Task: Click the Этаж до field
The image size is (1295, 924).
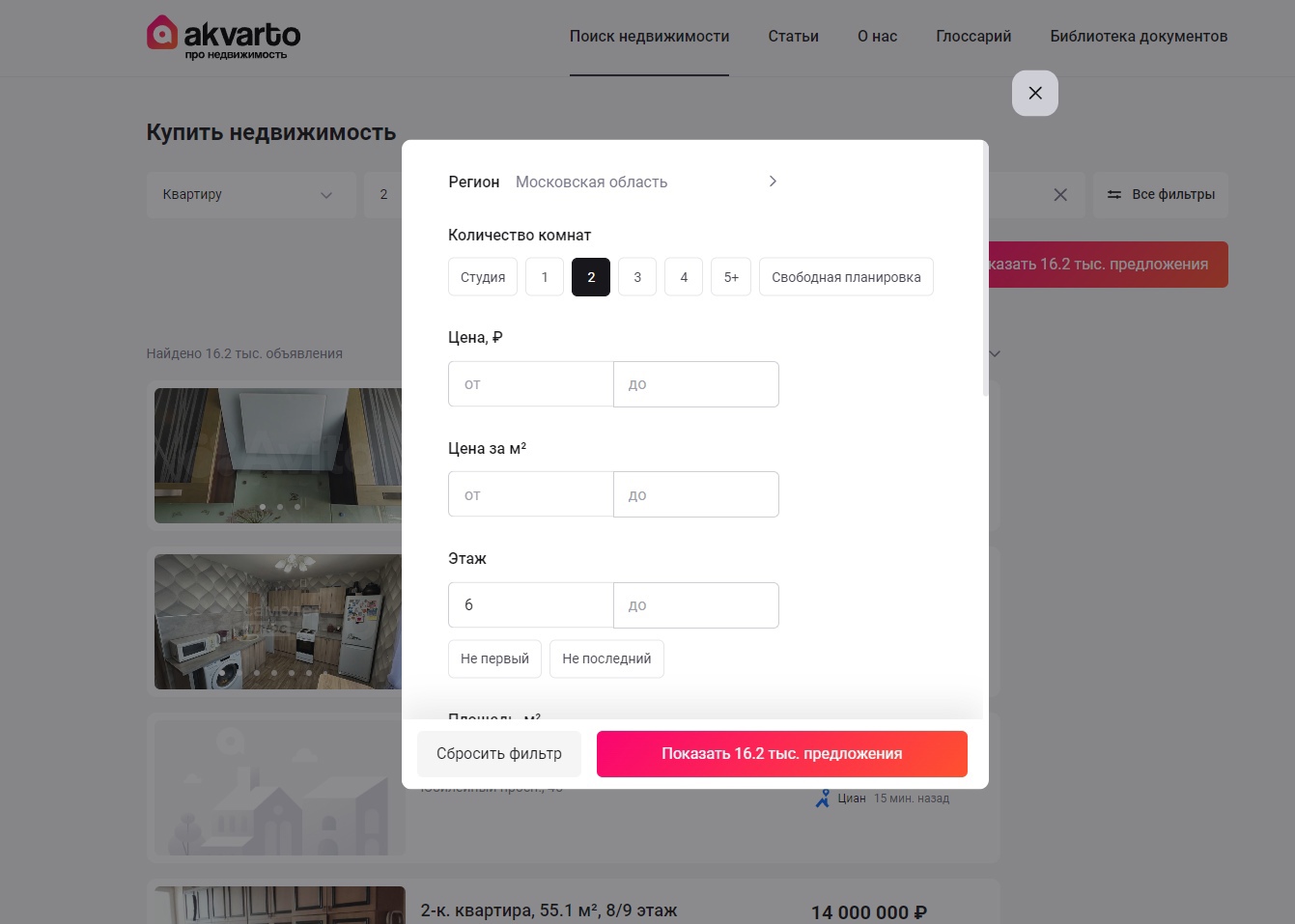Action: (696, 605)
